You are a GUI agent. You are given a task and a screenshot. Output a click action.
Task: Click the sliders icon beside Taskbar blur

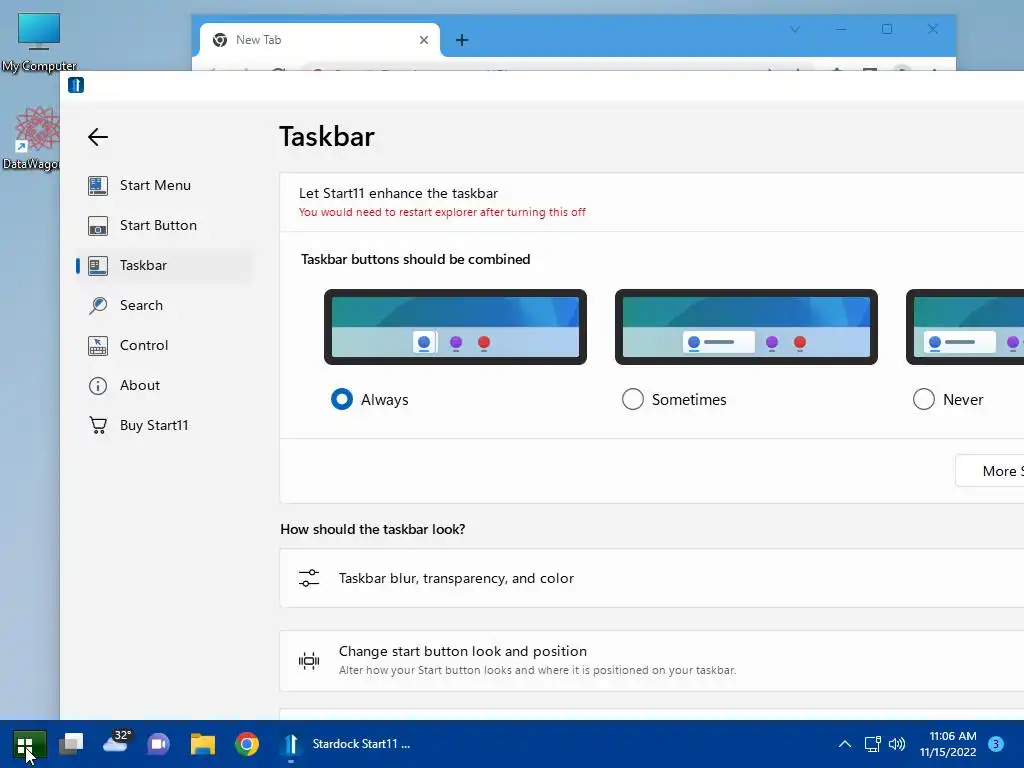click(309, 578)
